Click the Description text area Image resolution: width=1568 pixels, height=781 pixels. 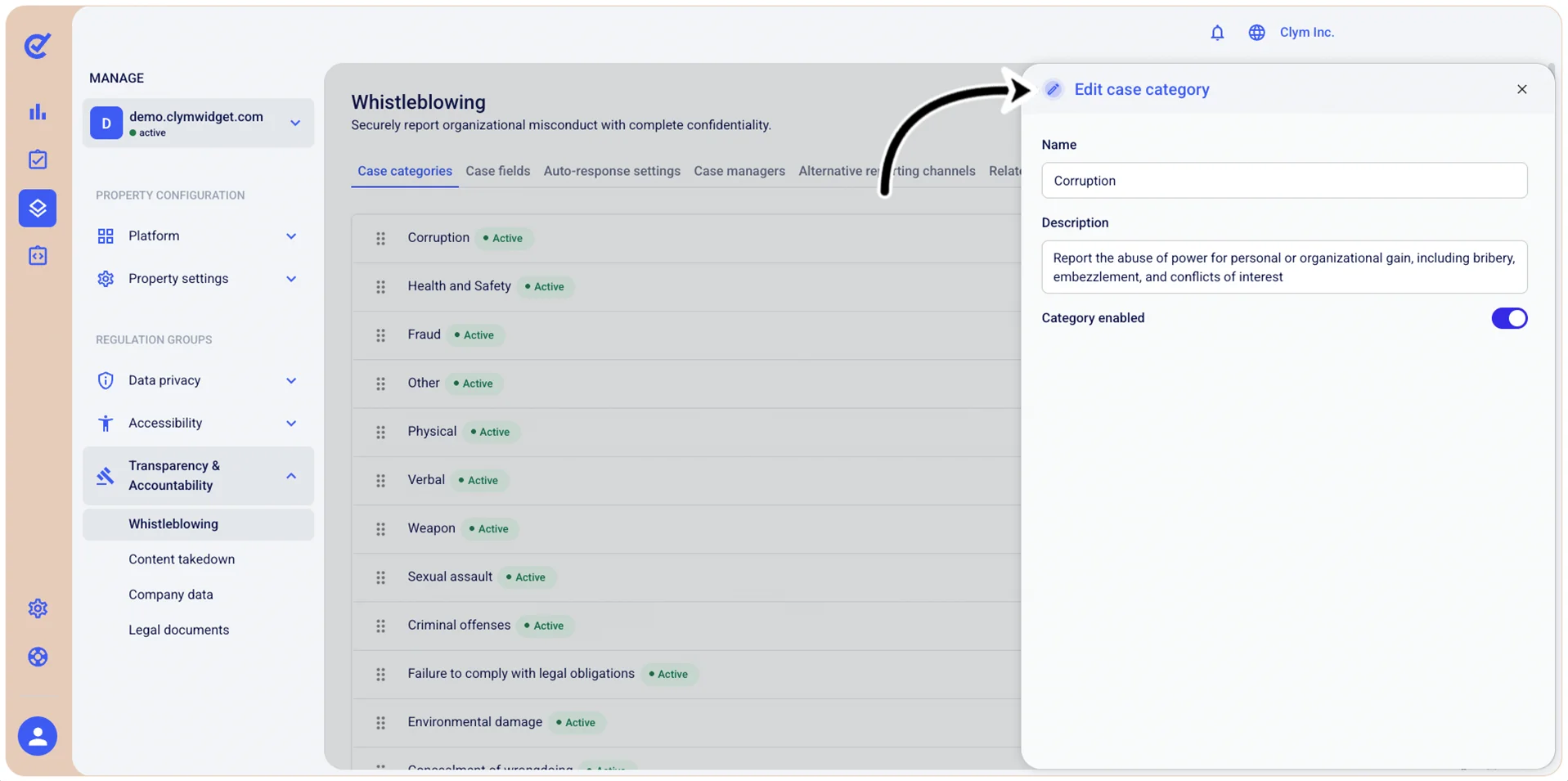pyautogui.click(x=1284, y=267)
